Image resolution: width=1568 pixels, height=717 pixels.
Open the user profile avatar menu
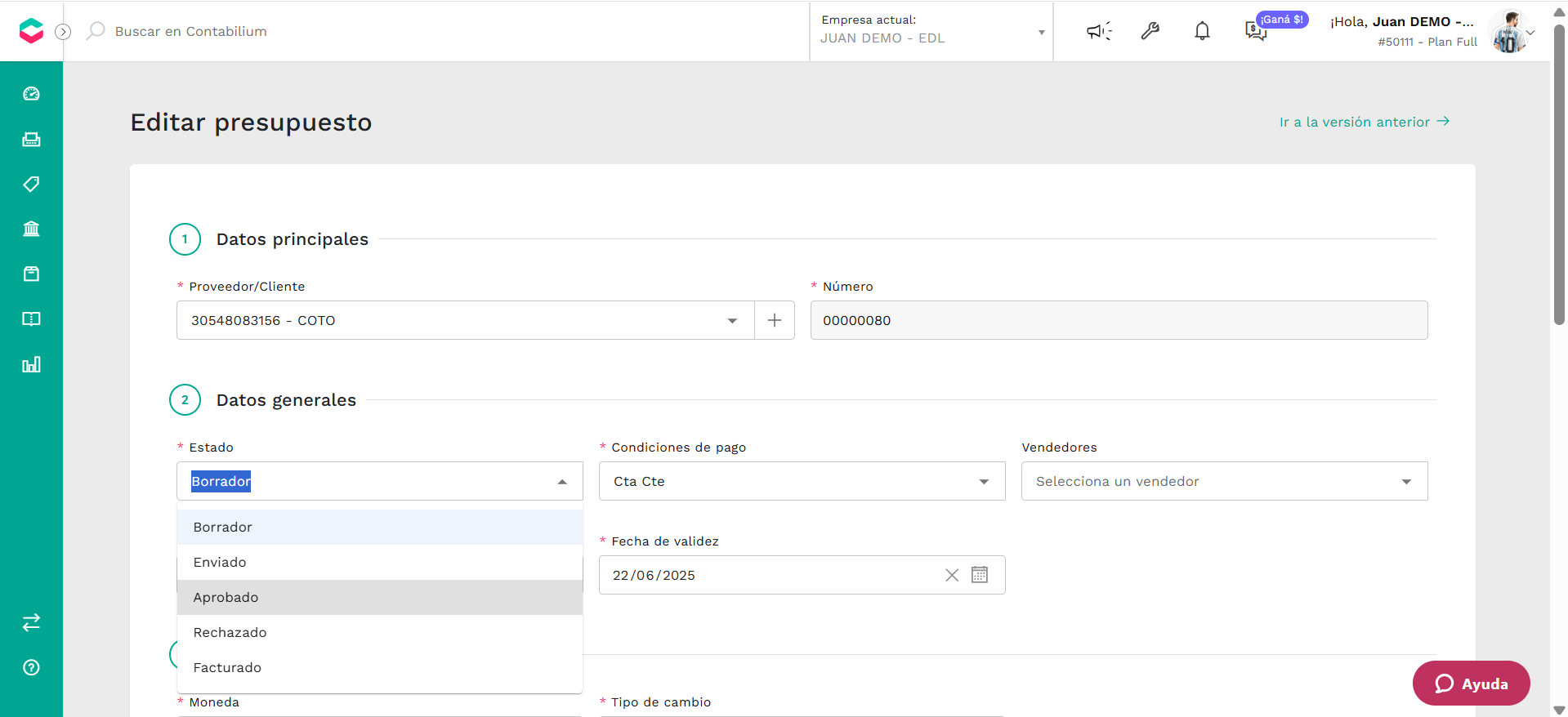point(1509,32)
